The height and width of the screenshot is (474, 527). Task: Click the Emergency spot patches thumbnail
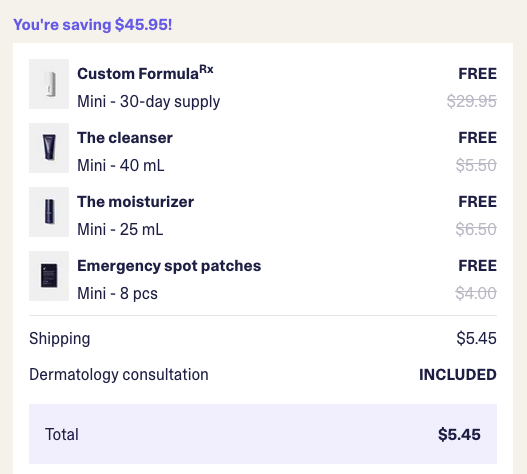[49, 276]
